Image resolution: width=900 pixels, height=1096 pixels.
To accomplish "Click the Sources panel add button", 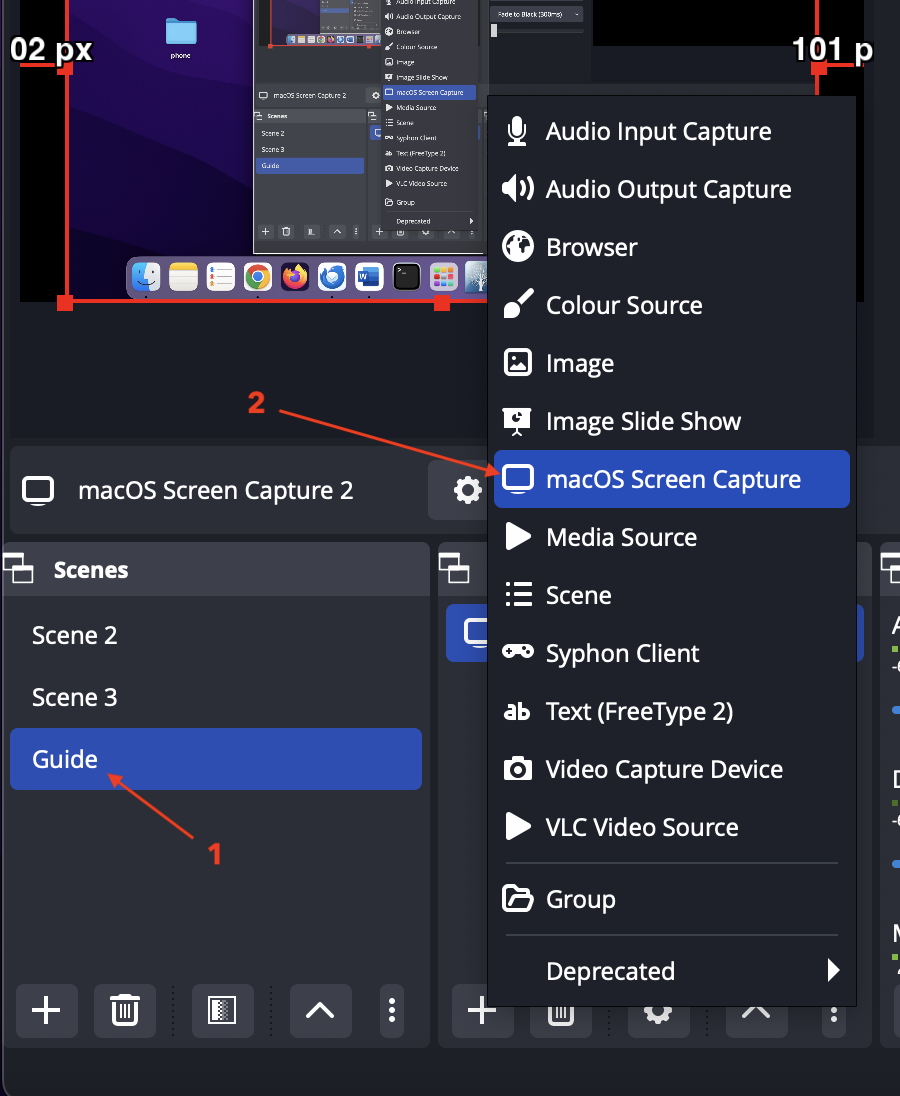I will click(x=481, y=1011).
